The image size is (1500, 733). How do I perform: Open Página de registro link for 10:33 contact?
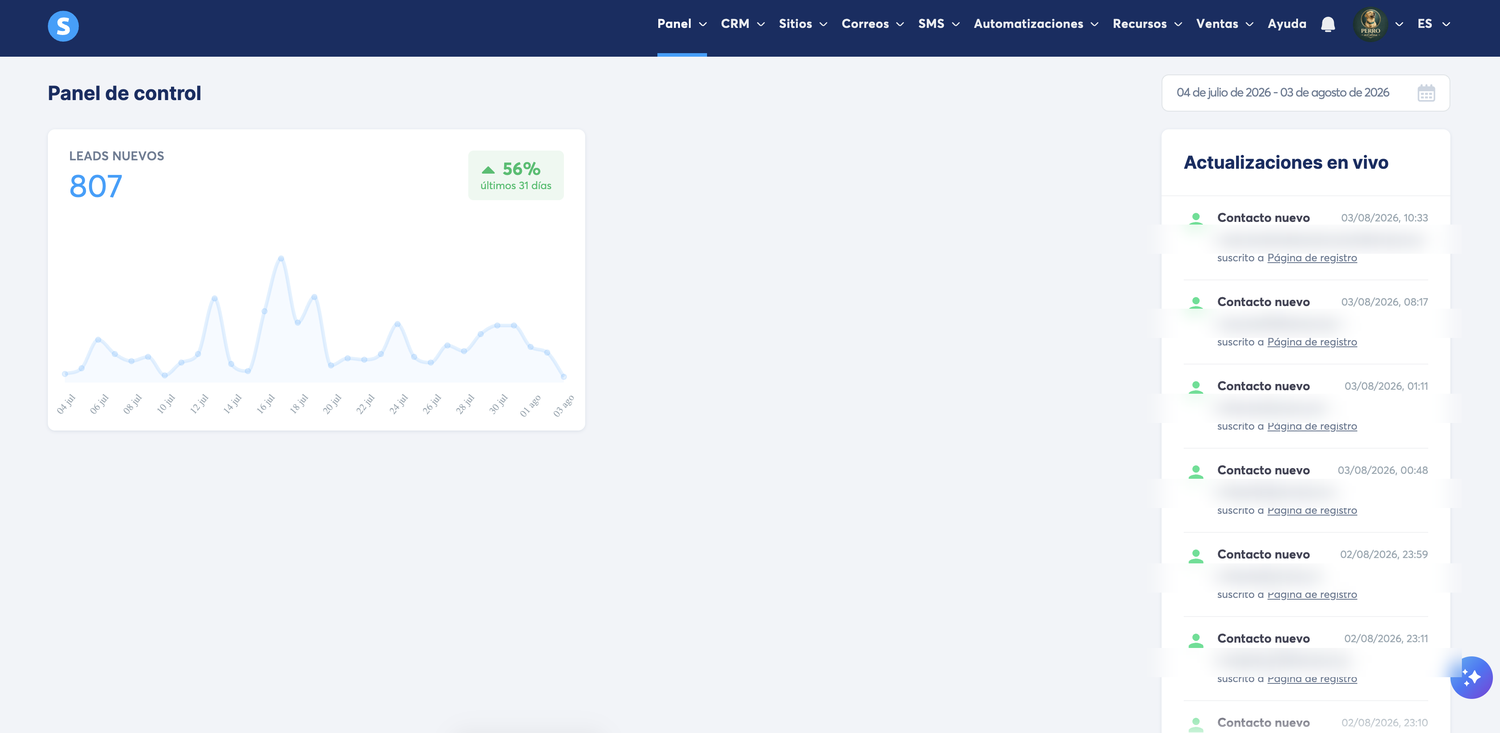click(x=1312, y=258)
